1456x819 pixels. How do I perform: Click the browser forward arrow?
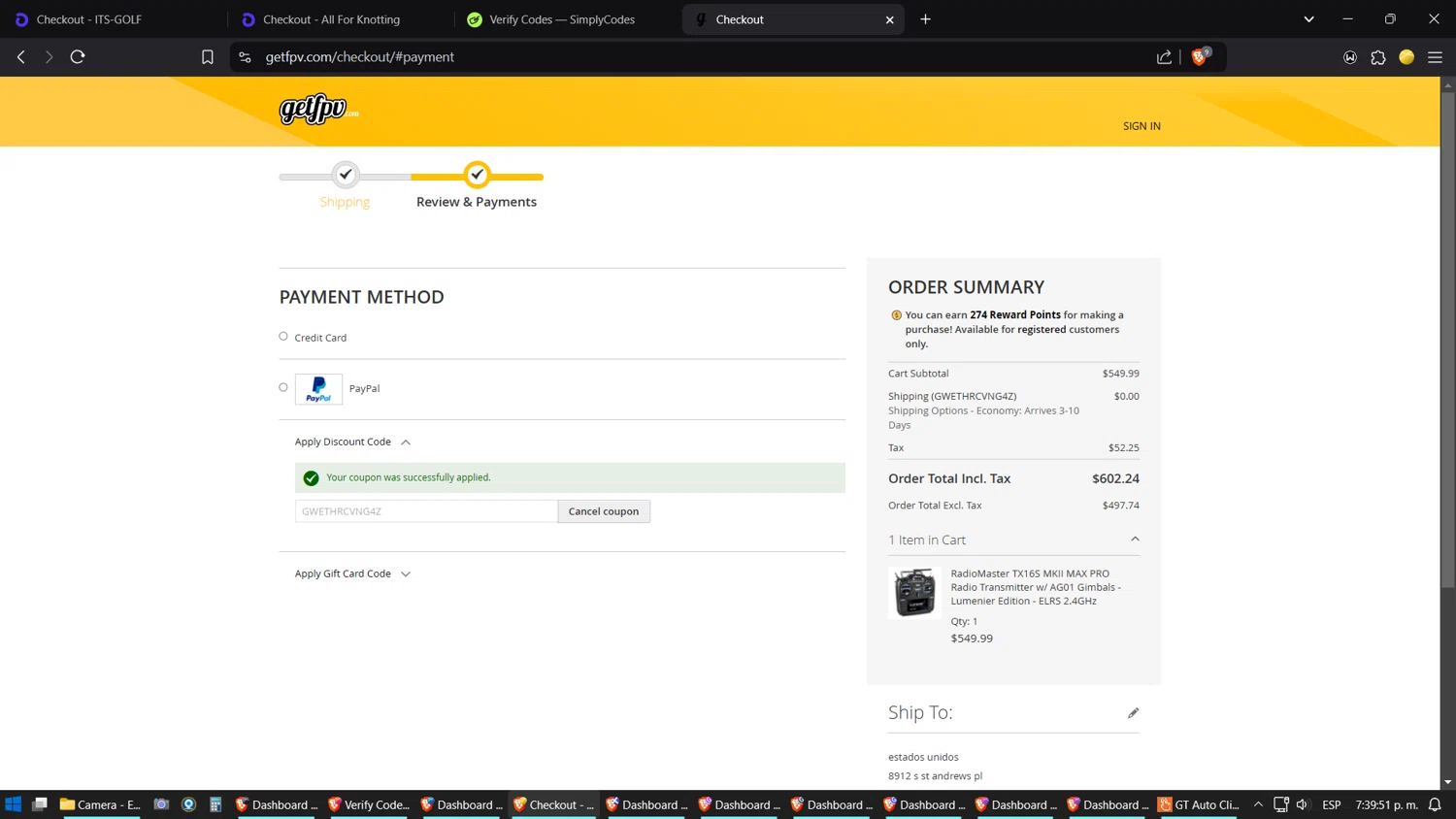click(x=49, y=57)
